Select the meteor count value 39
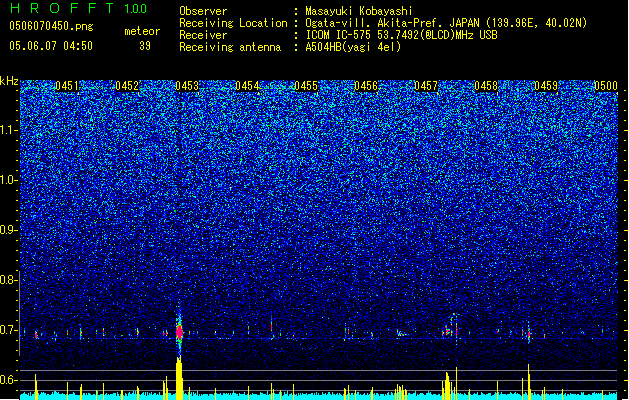Viewport: 629px width, 400px height. click(145, 46)
